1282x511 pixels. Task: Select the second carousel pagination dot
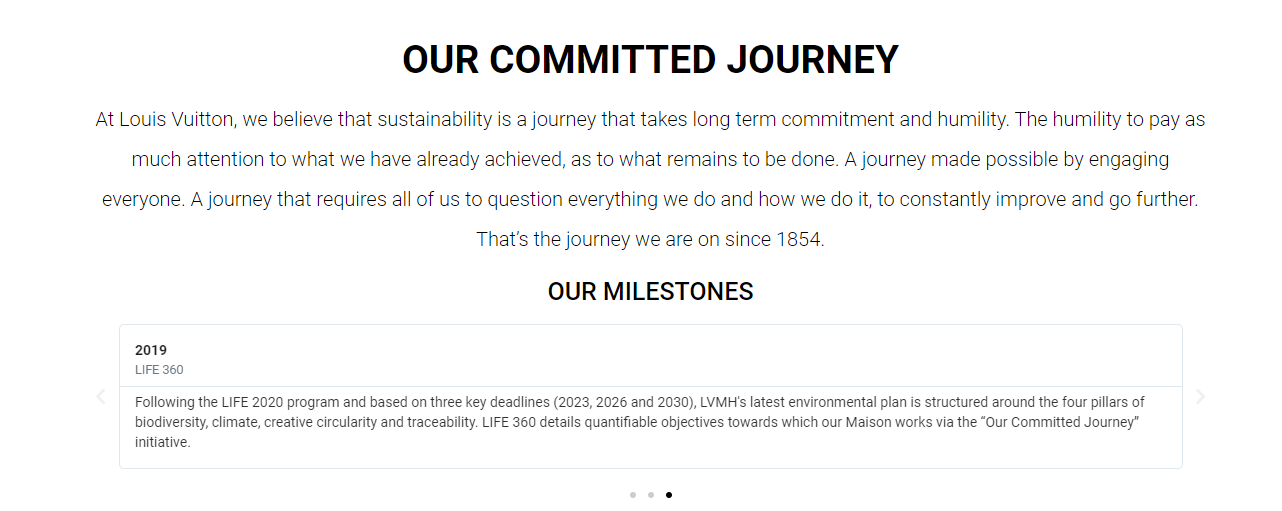pyautogui.click(x=651, y=495)
